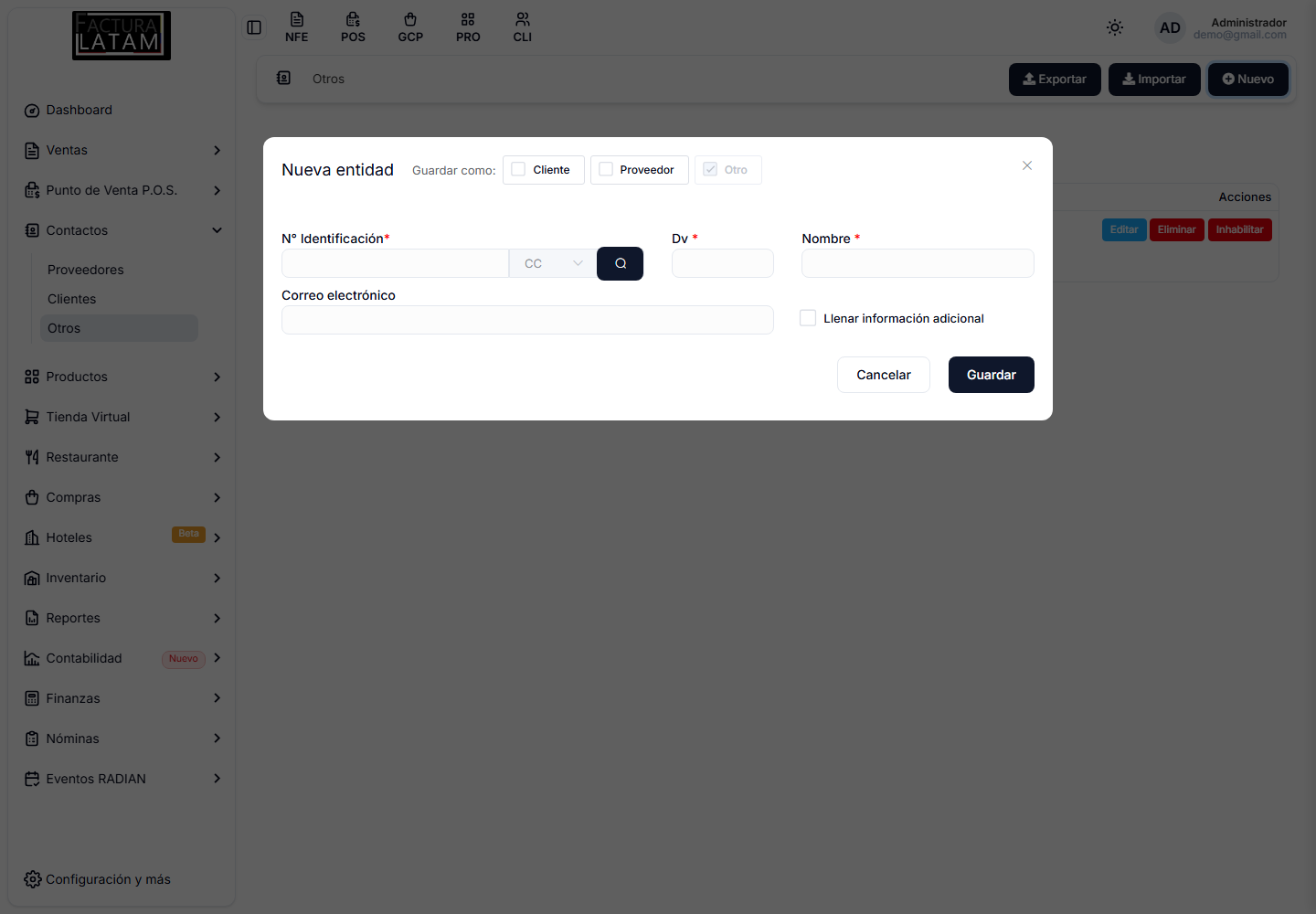Image resolution: width=1316 pixels, height=914 pixels.
Task: Click the Hoteles building icon
Action: pyautogui.click(x=32, y=537)
